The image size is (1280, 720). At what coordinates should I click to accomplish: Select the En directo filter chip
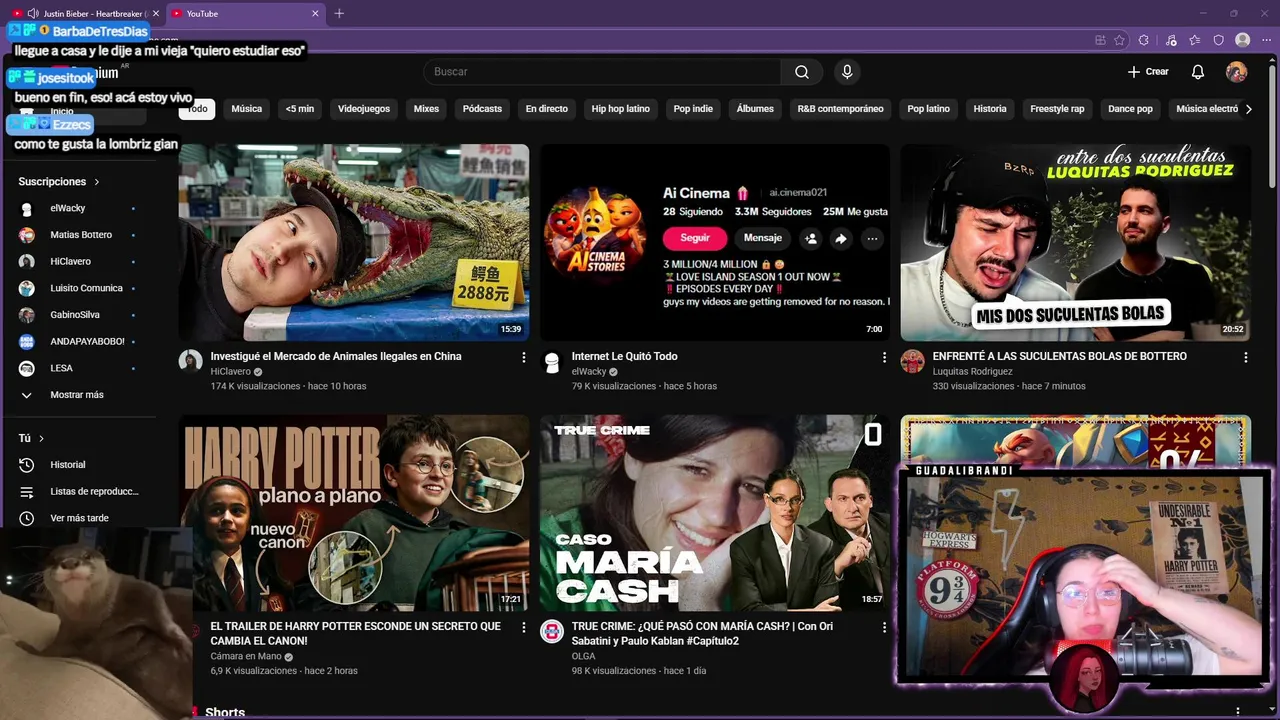546,109
